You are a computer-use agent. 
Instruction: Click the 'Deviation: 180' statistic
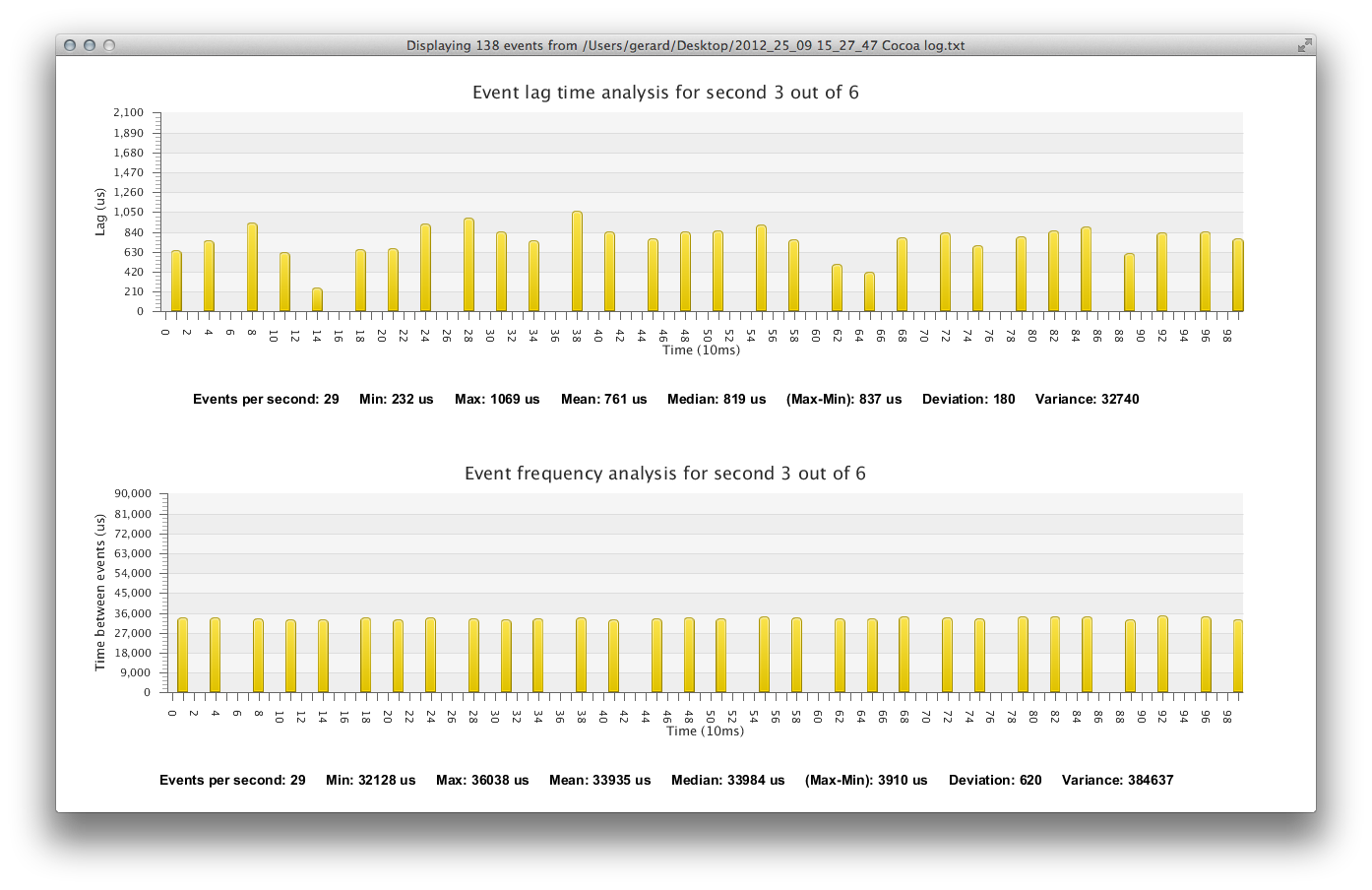968,400
